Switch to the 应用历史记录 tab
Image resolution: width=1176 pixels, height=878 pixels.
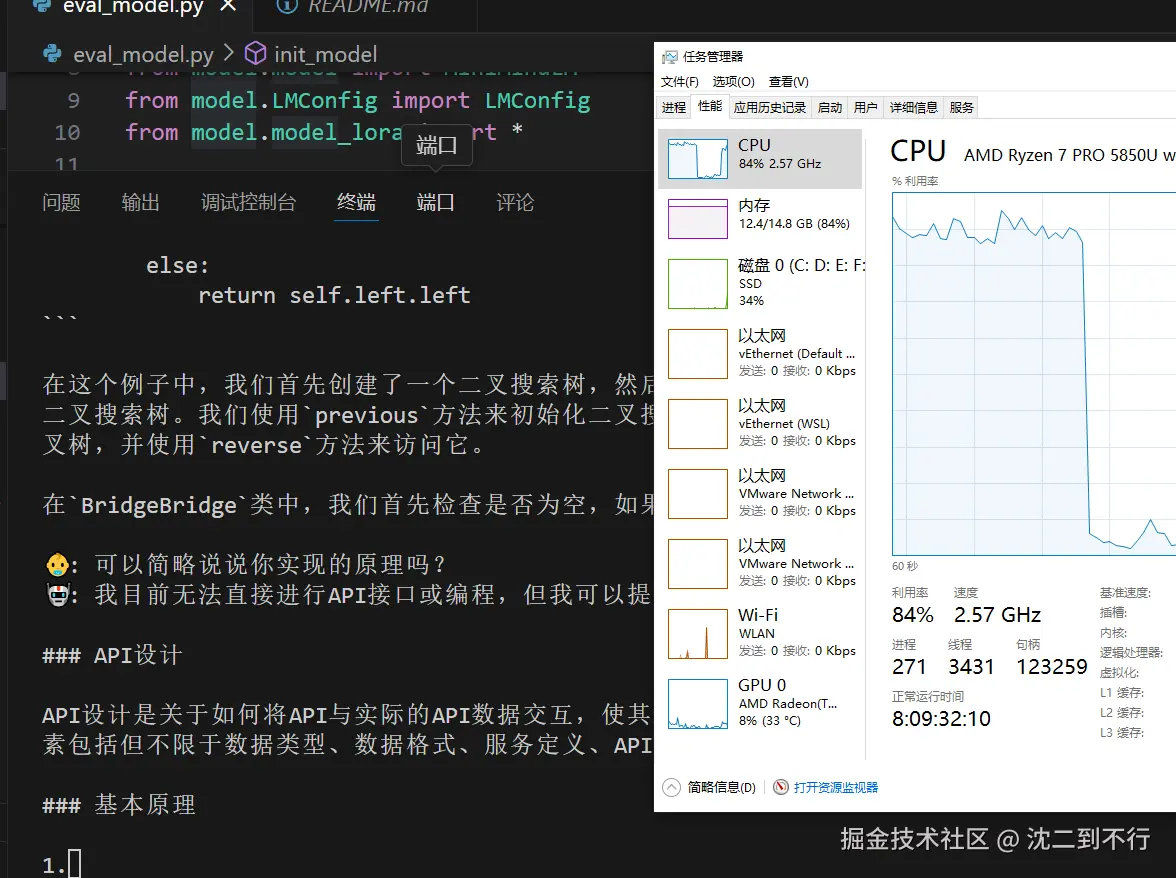pos(770,107)
